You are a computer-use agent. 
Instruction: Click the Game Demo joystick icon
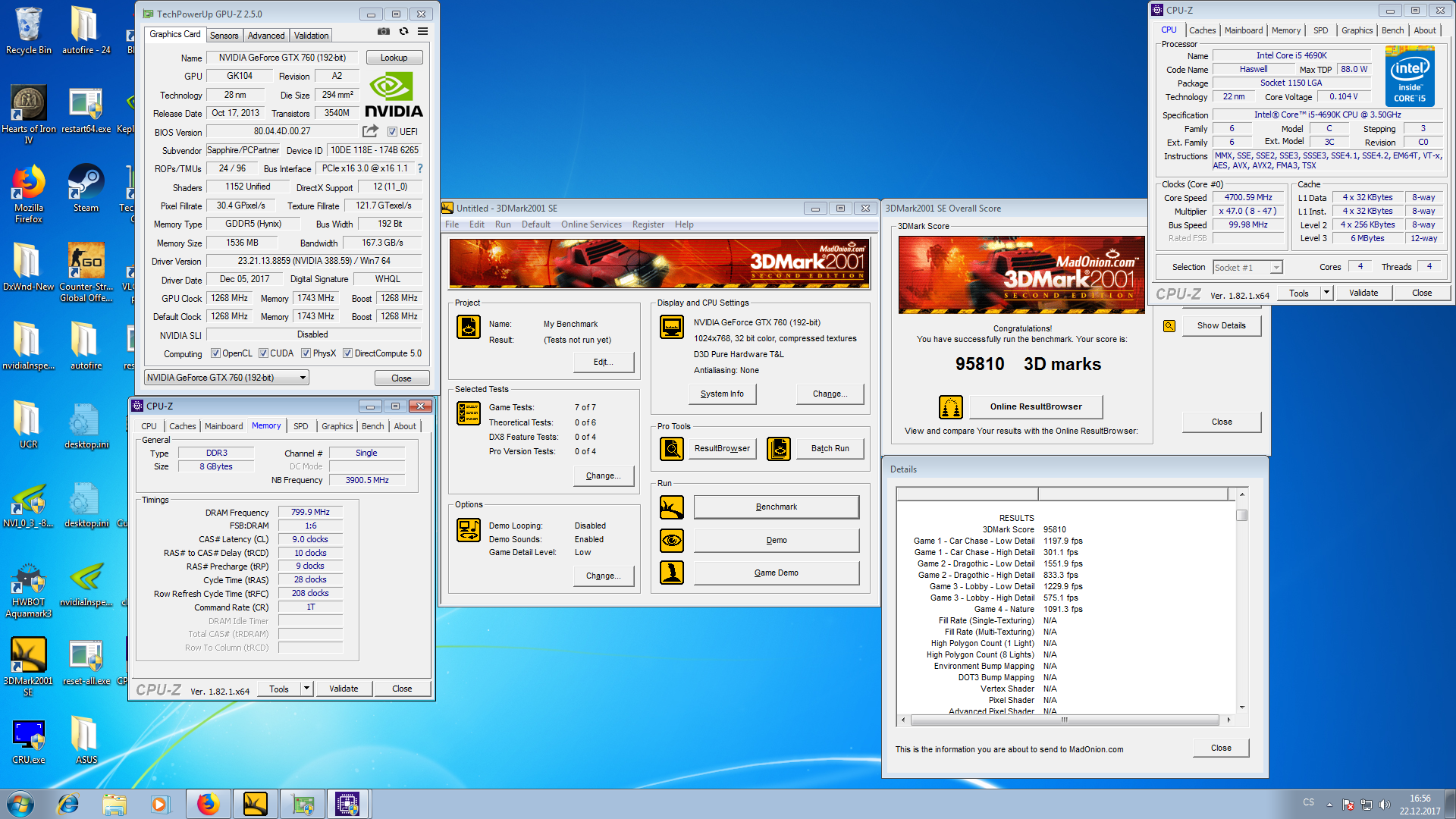[672, 573]
